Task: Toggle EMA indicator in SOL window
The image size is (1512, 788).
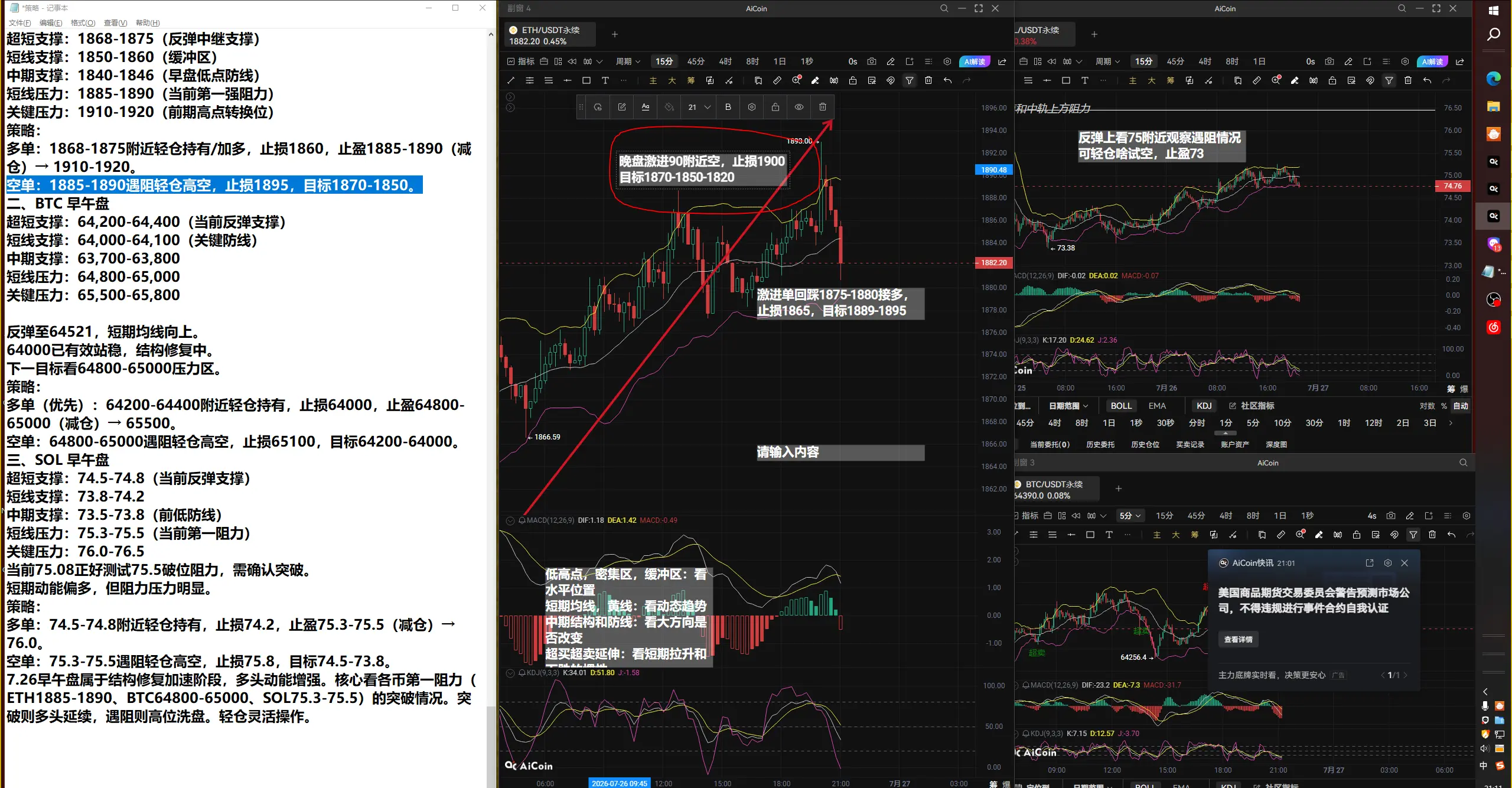Action: [1157, 406]
